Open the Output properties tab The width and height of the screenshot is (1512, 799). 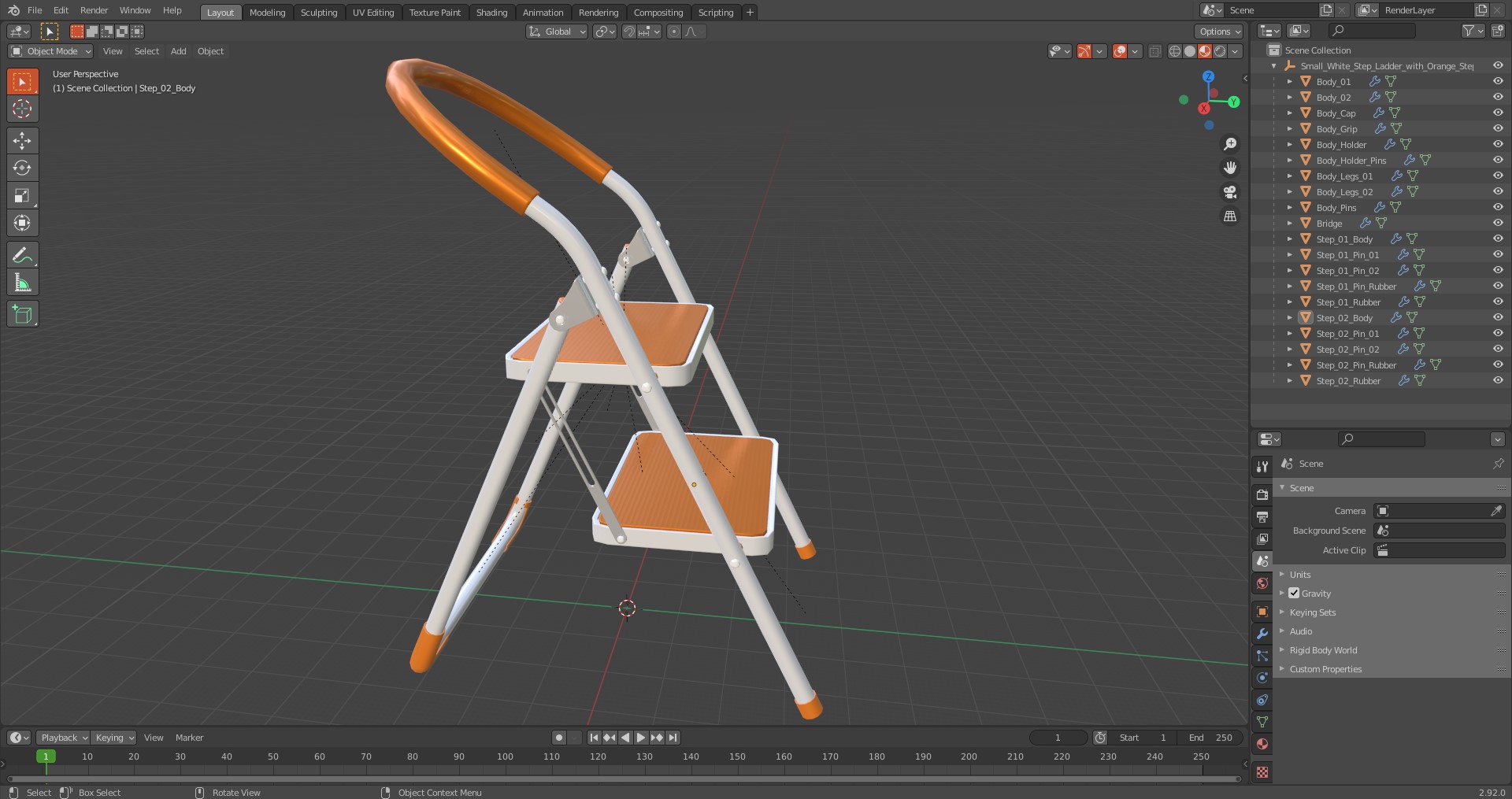[x=1262, y=517]
